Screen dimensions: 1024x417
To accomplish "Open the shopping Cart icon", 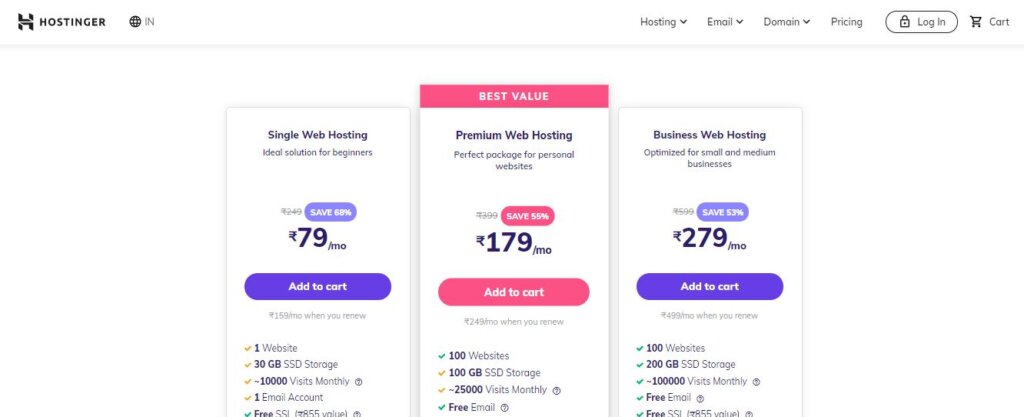I will click(976, 22).
